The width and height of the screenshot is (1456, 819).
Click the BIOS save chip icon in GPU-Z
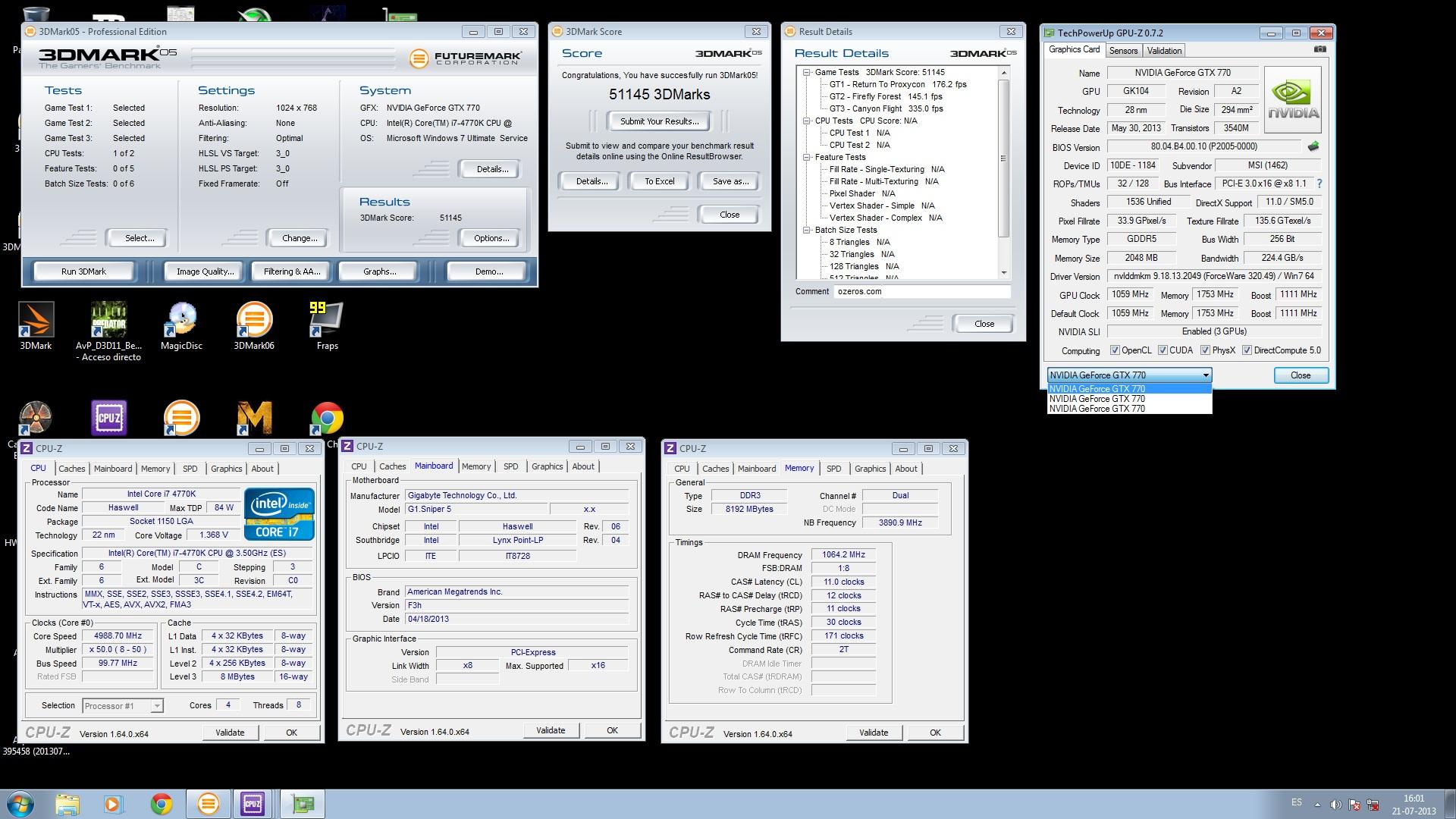point(1313,146)
